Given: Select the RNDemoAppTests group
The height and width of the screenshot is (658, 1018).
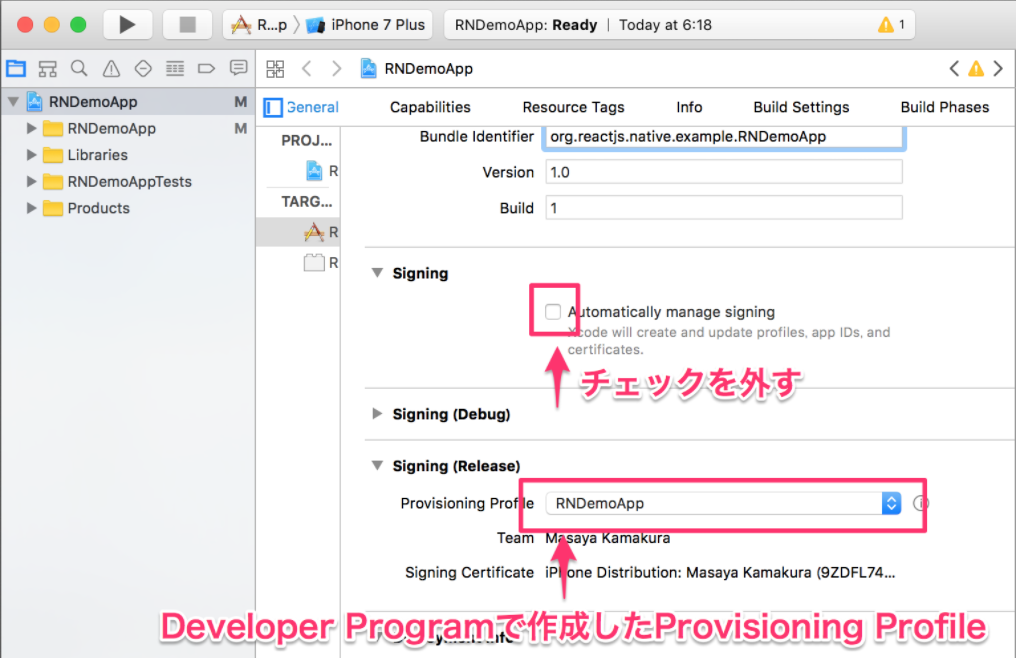Looking at the screenshot, I should point(128,182).
